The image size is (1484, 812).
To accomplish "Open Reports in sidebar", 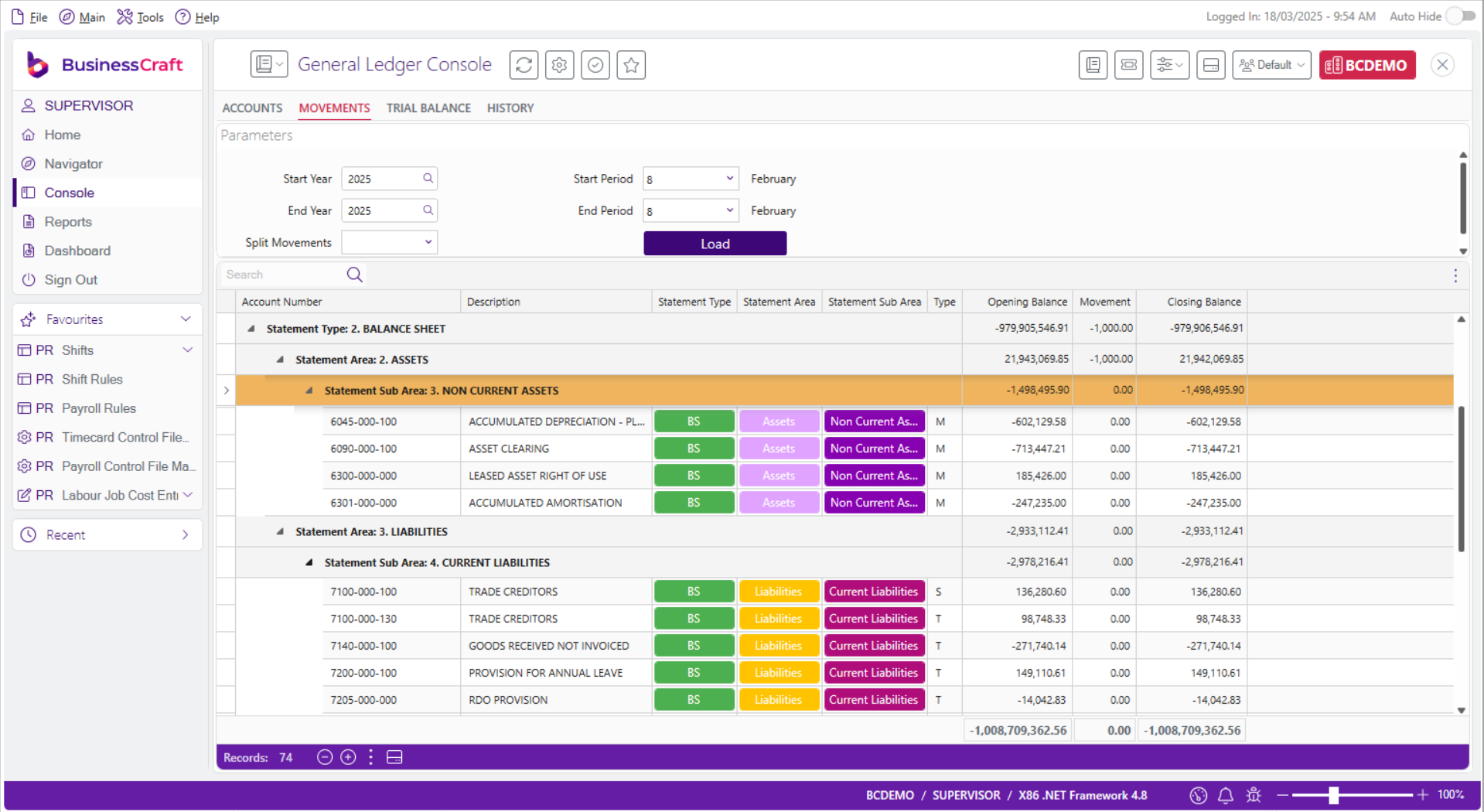I will (x=107, y=222).
